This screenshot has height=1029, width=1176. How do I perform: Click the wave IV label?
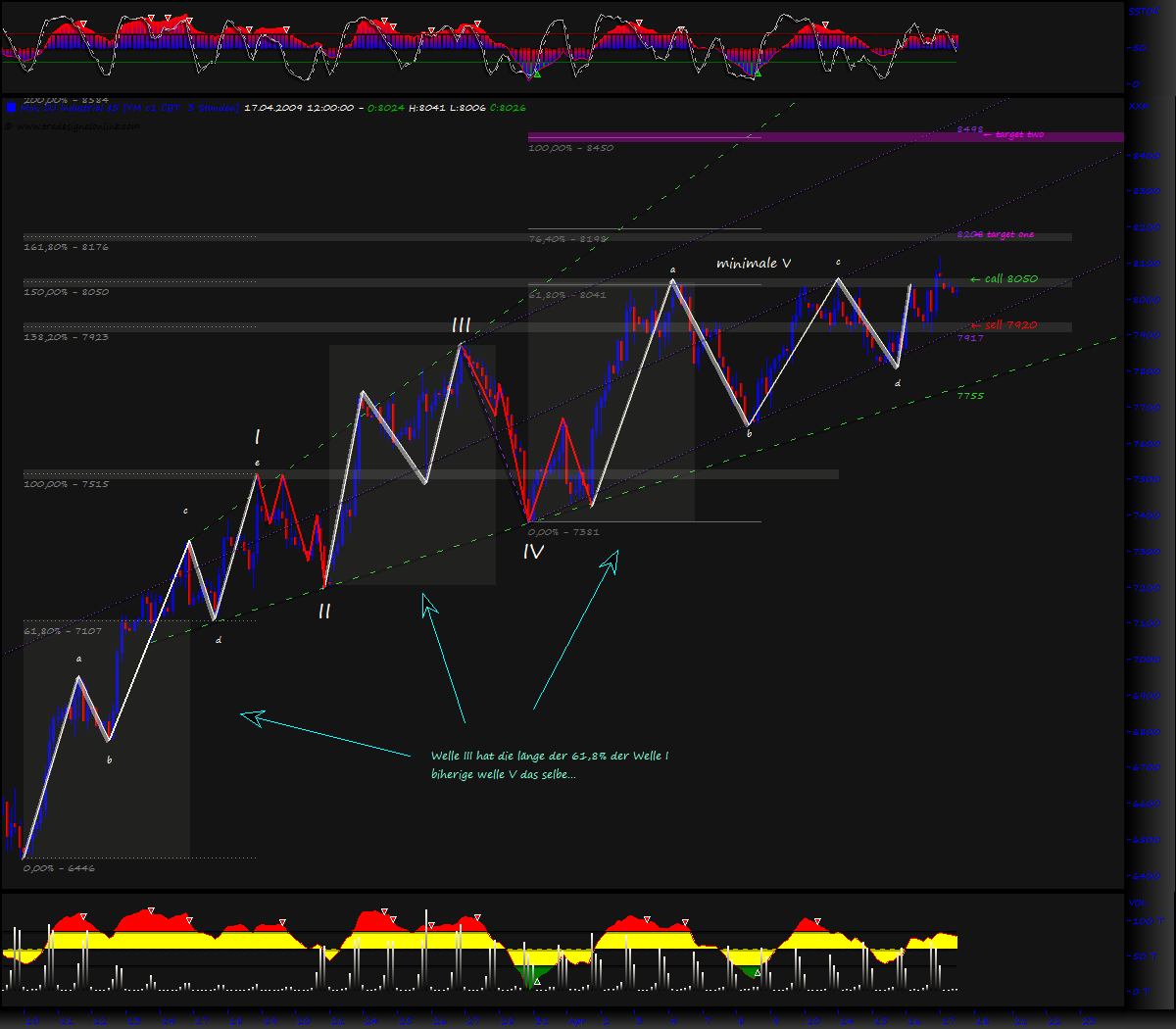[x=533, y=552]
